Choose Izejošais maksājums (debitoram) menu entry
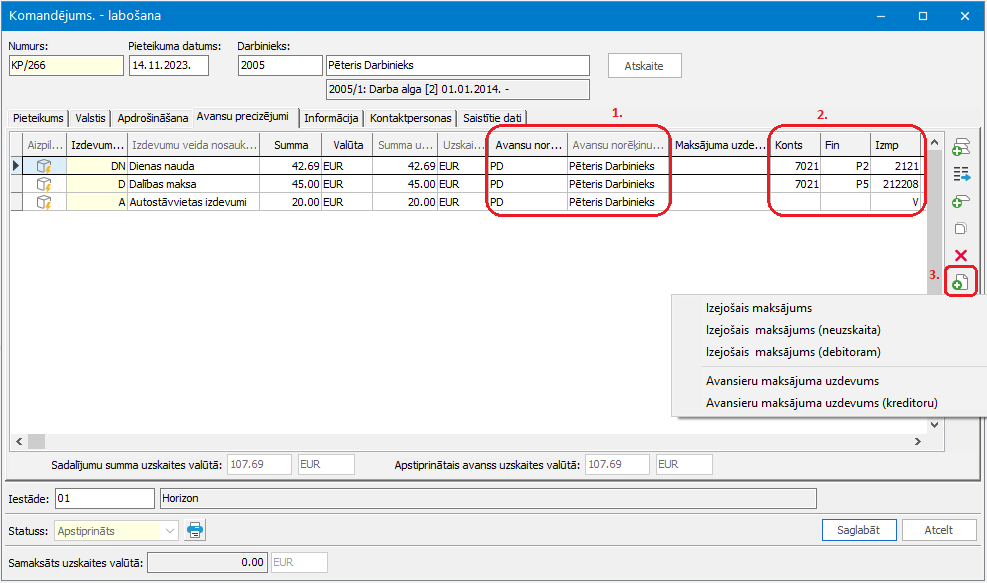Viewport: 987px width, 583px height. [792, 352]
